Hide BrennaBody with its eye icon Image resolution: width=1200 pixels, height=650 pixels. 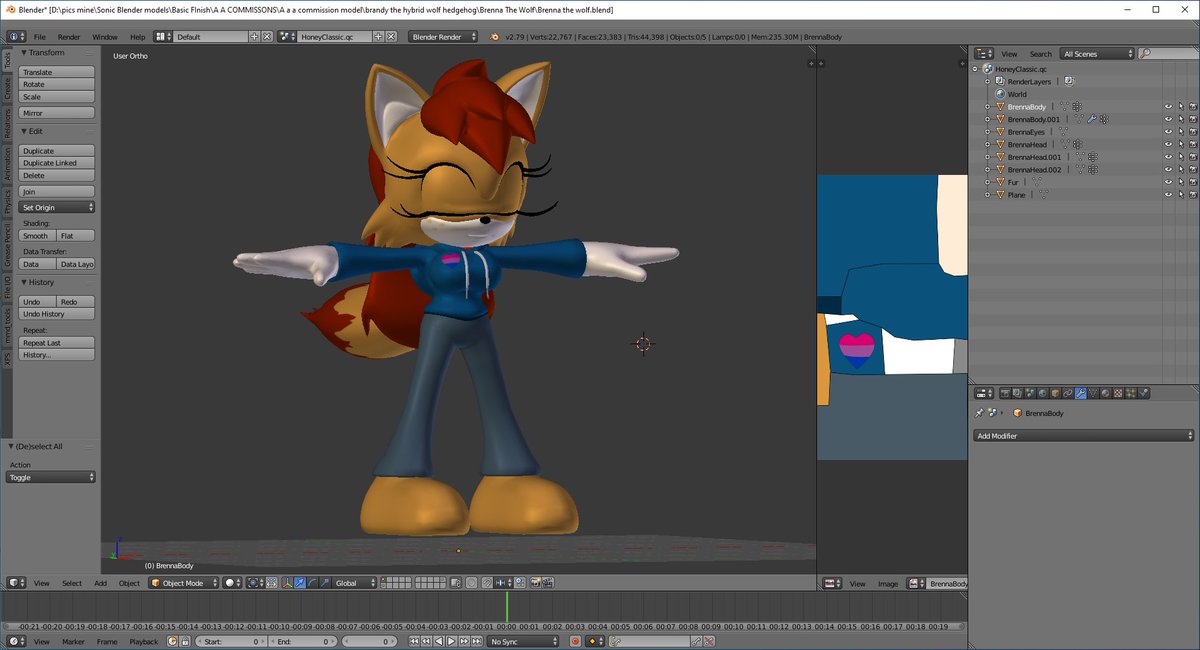tap(1168, 106)
